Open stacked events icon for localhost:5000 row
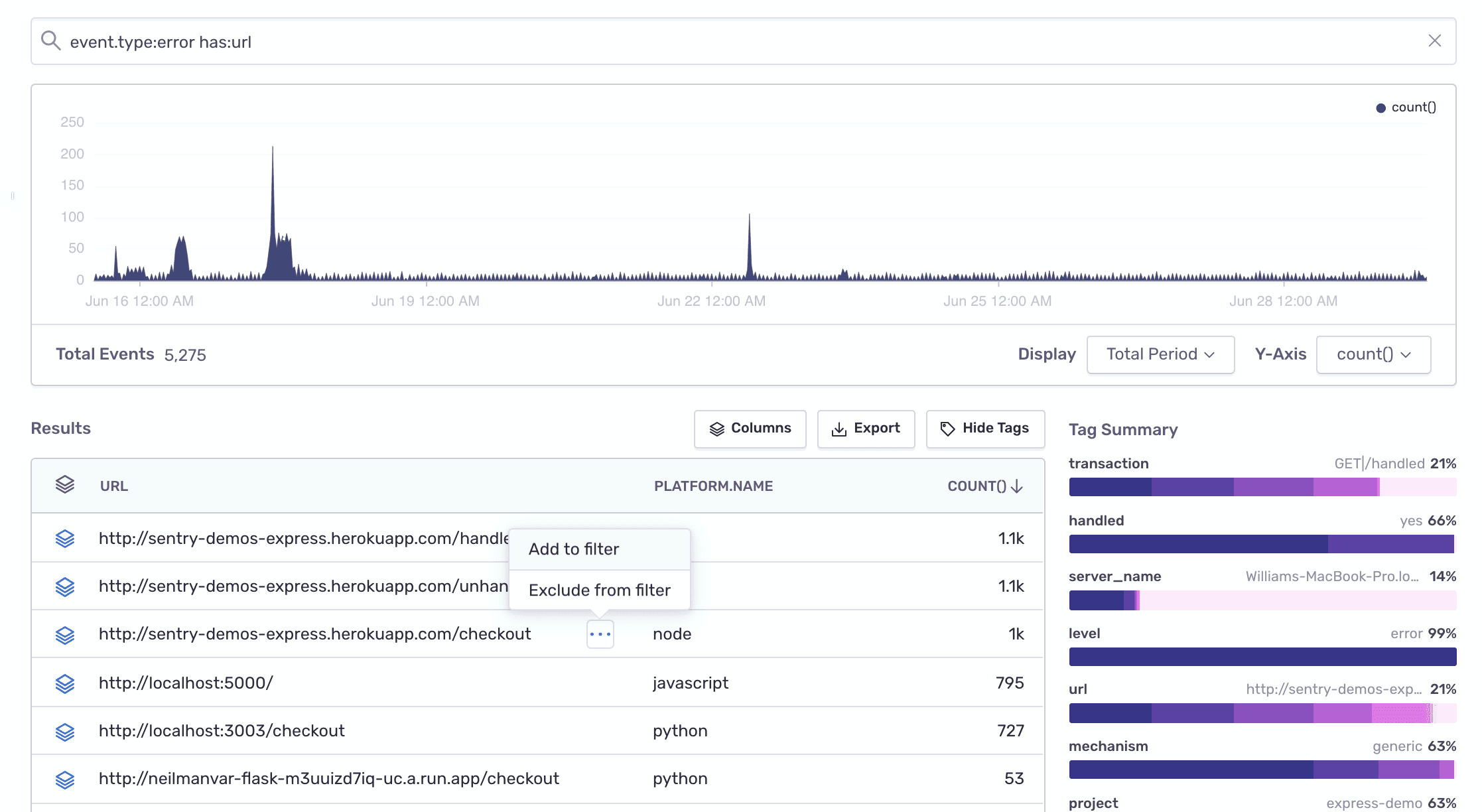 point(65,683)
